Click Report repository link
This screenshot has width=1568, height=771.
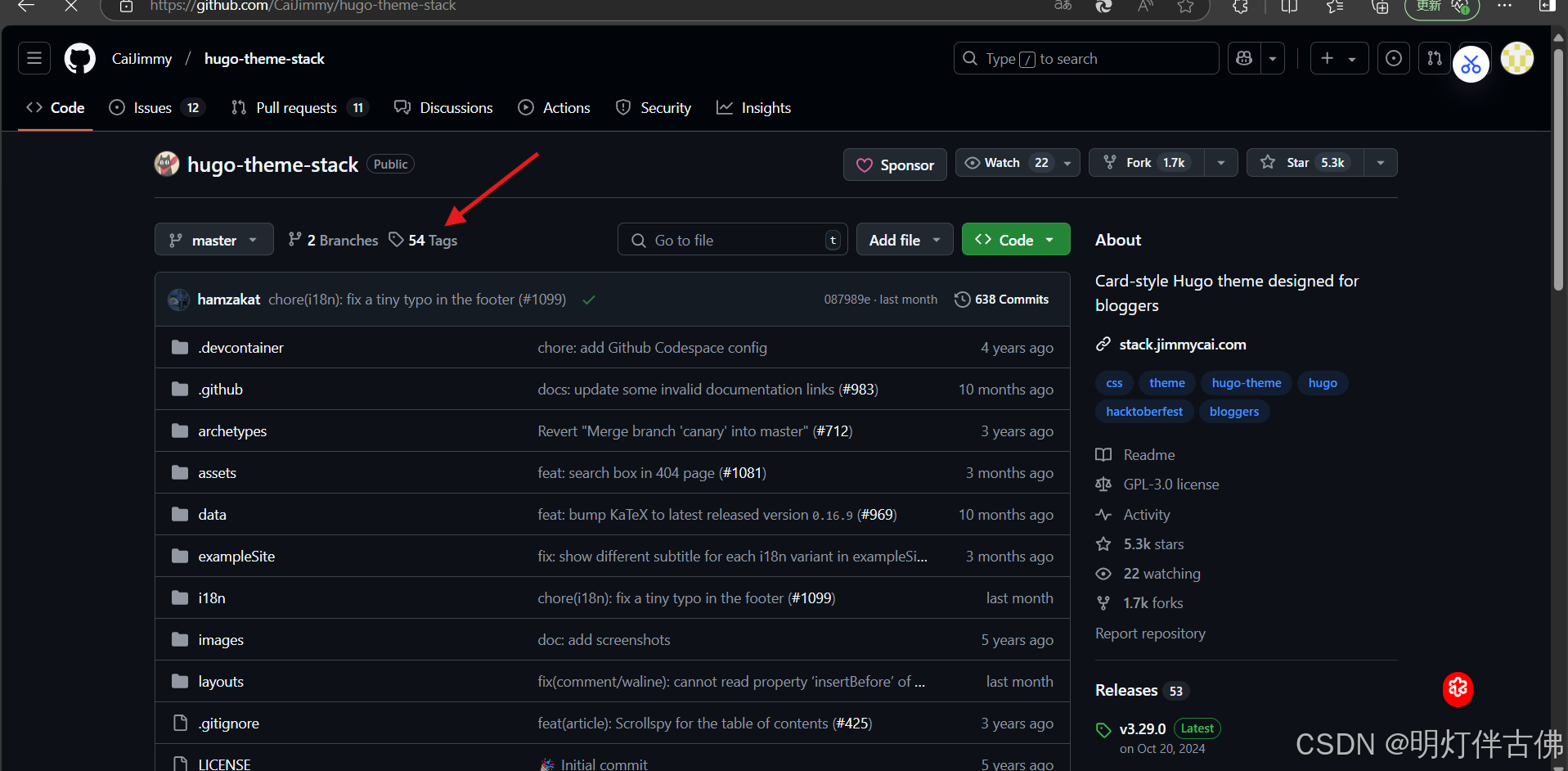pyautogui.click(x=1150, y=633)
